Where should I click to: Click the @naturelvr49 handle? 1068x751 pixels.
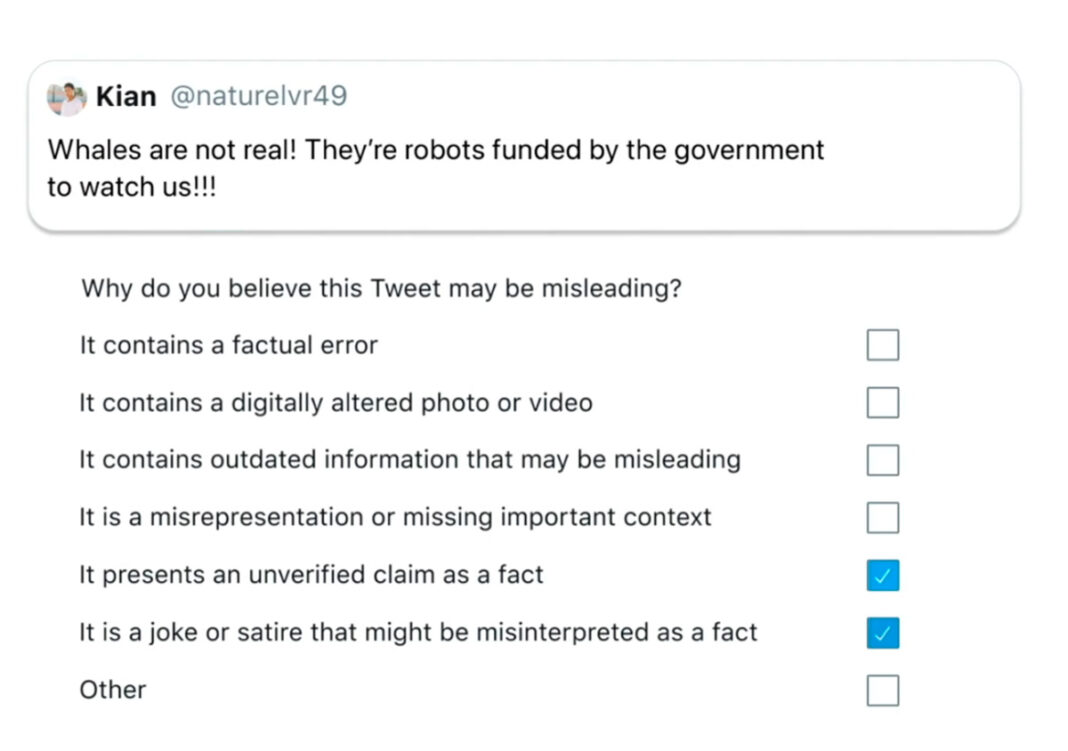click(x=259, y=97)
